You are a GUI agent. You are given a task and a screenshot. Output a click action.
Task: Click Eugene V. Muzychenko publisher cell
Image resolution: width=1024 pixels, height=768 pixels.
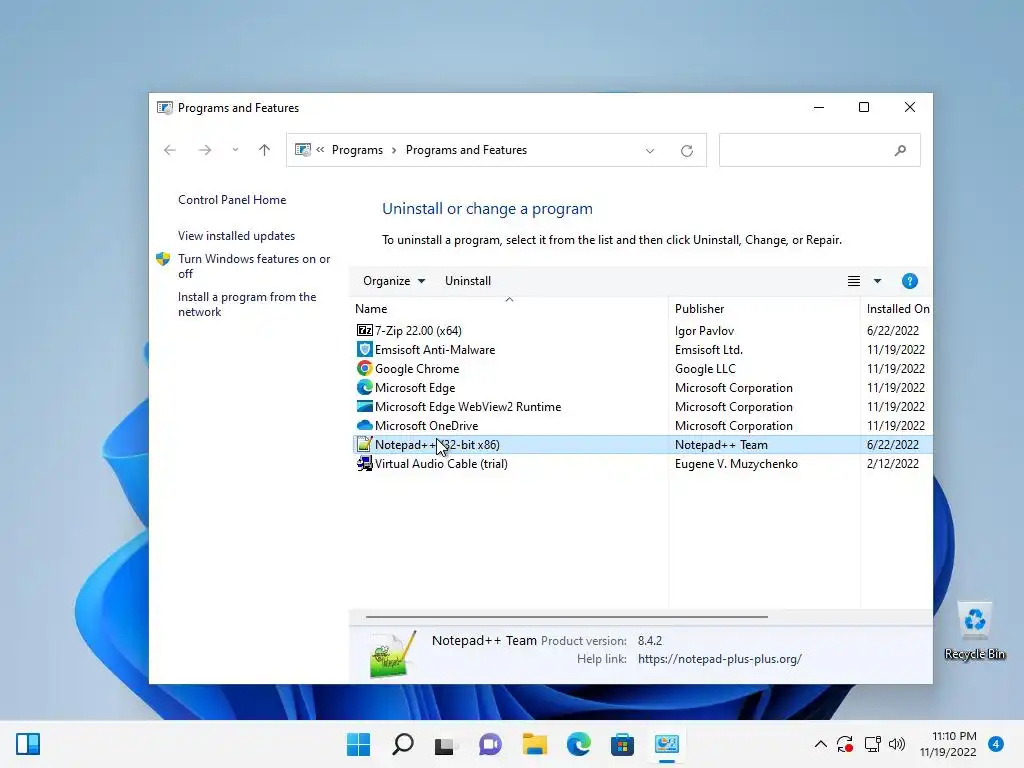[x=736, y=463]
